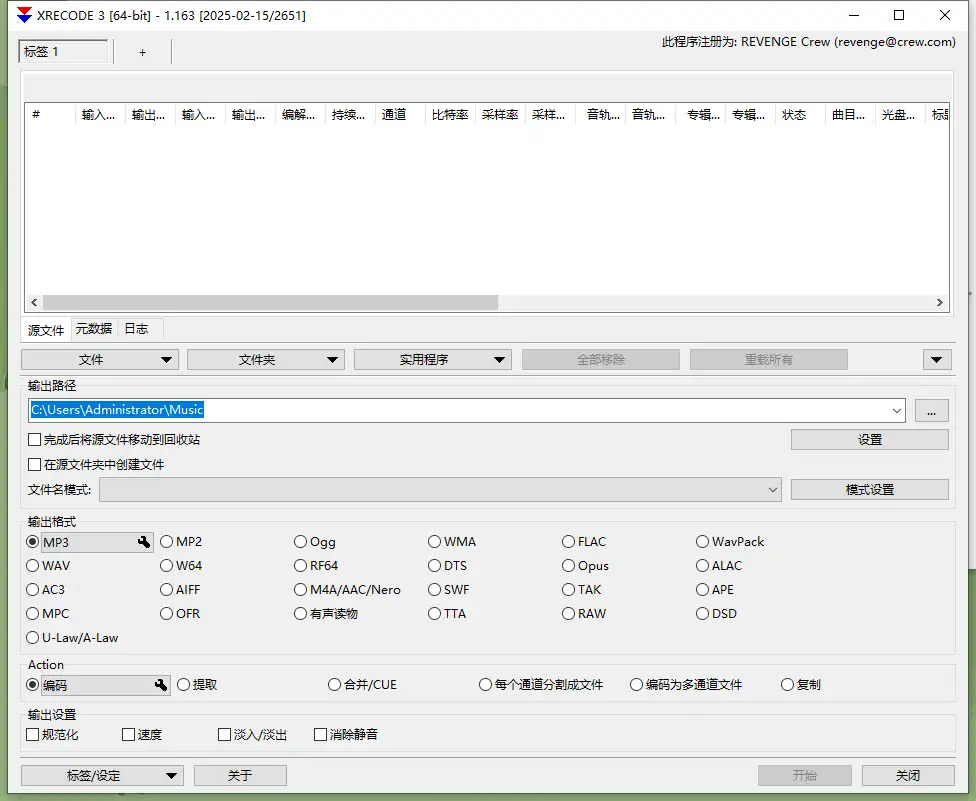Click the browse "..." button for output path
Viewport: 976px width, 801px height.
pyautogui.click(x=931, y=410)
